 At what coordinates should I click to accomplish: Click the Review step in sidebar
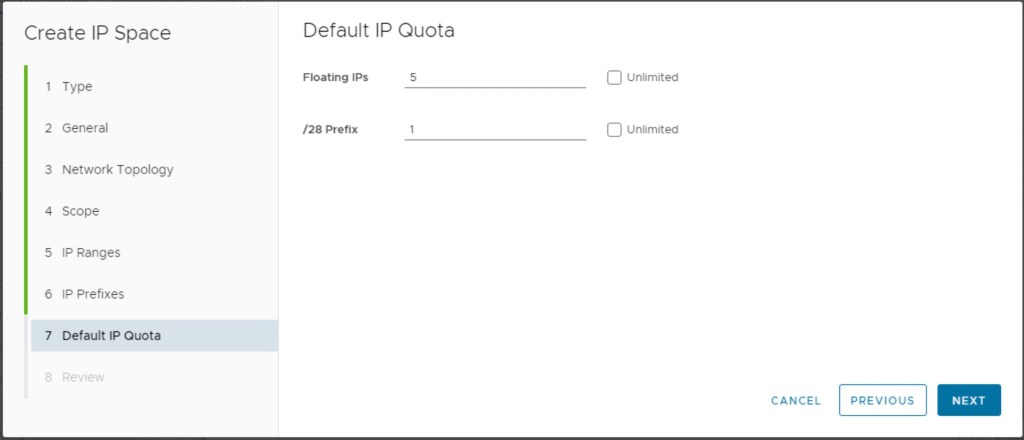82,377
